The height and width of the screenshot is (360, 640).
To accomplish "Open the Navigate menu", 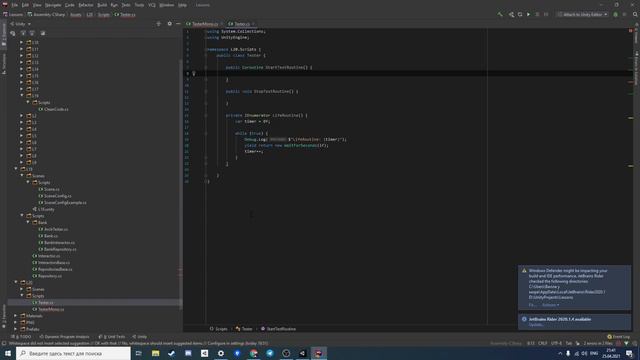I will click(x=53, y=5).
